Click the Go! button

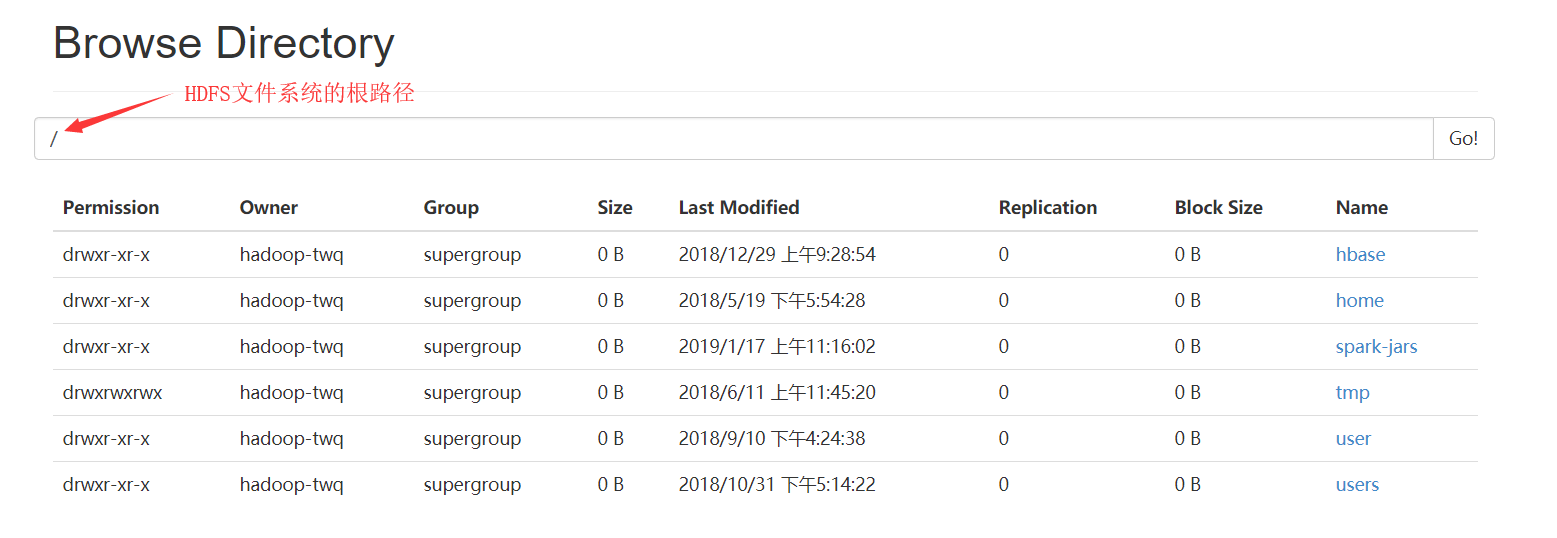coord(1464,139)
